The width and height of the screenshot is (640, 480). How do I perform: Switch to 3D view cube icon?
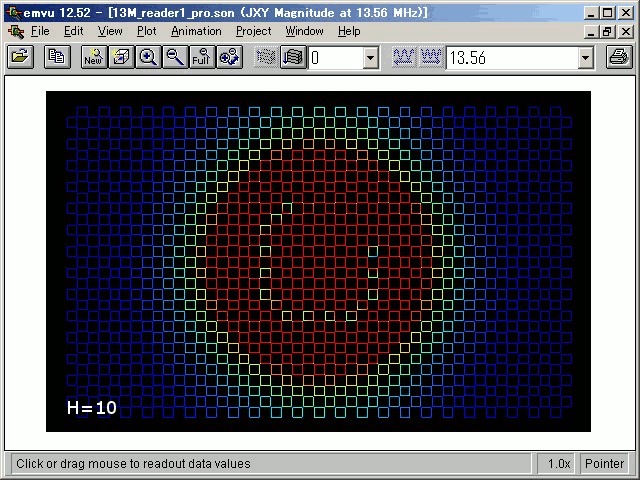point(121,57)
